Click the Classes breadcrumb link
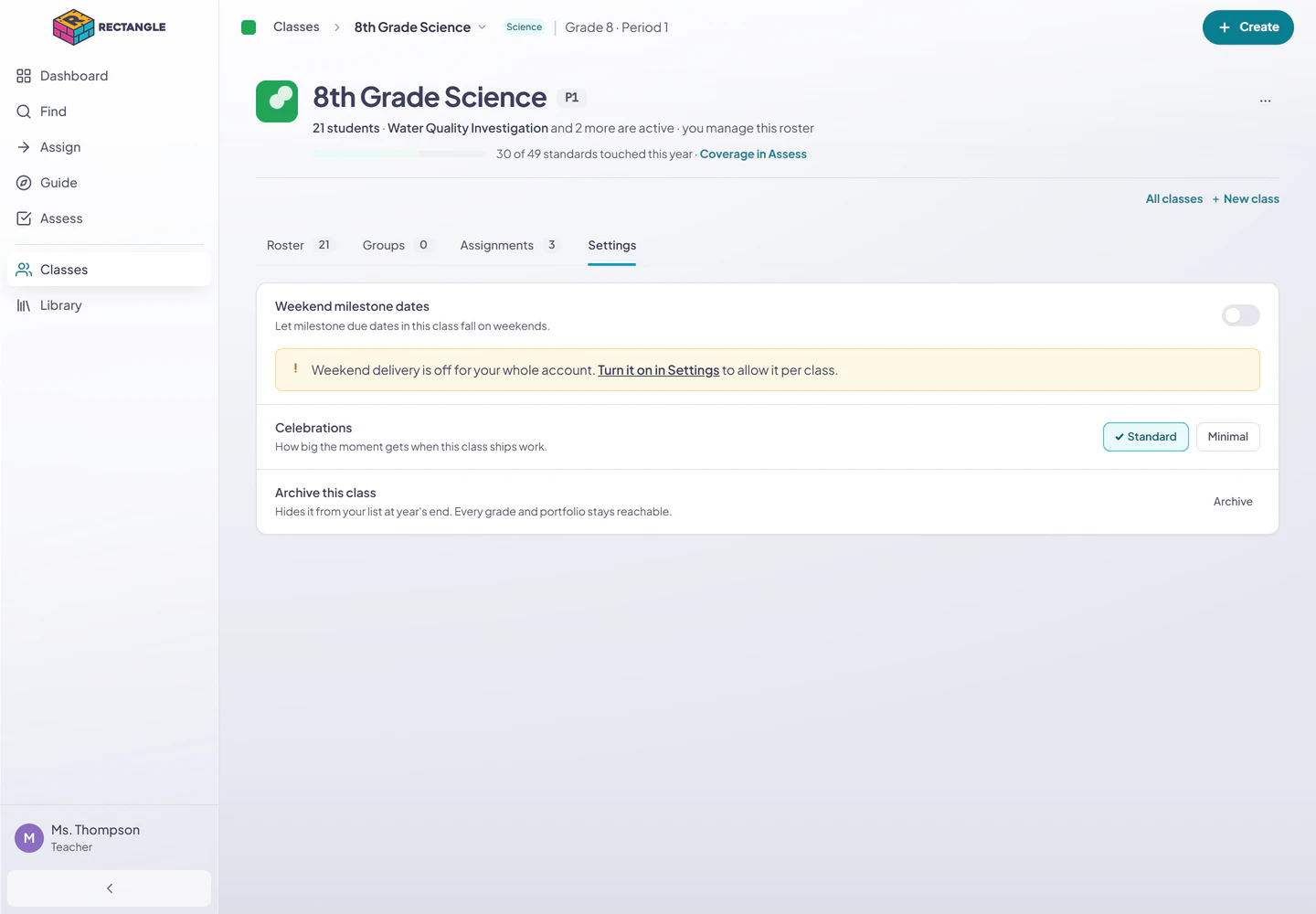This screenshot has height=914, width=1316. pos(296,27)
